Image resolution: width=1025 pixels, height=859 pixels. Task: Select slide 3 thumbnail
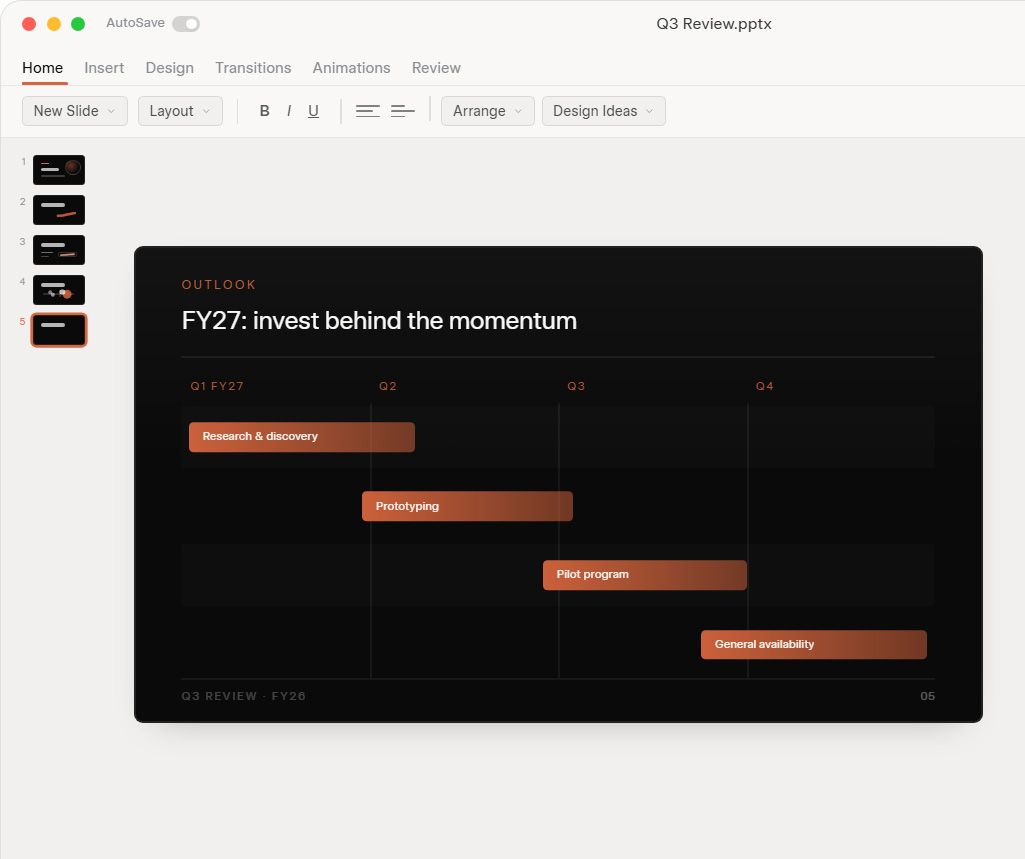59,250
